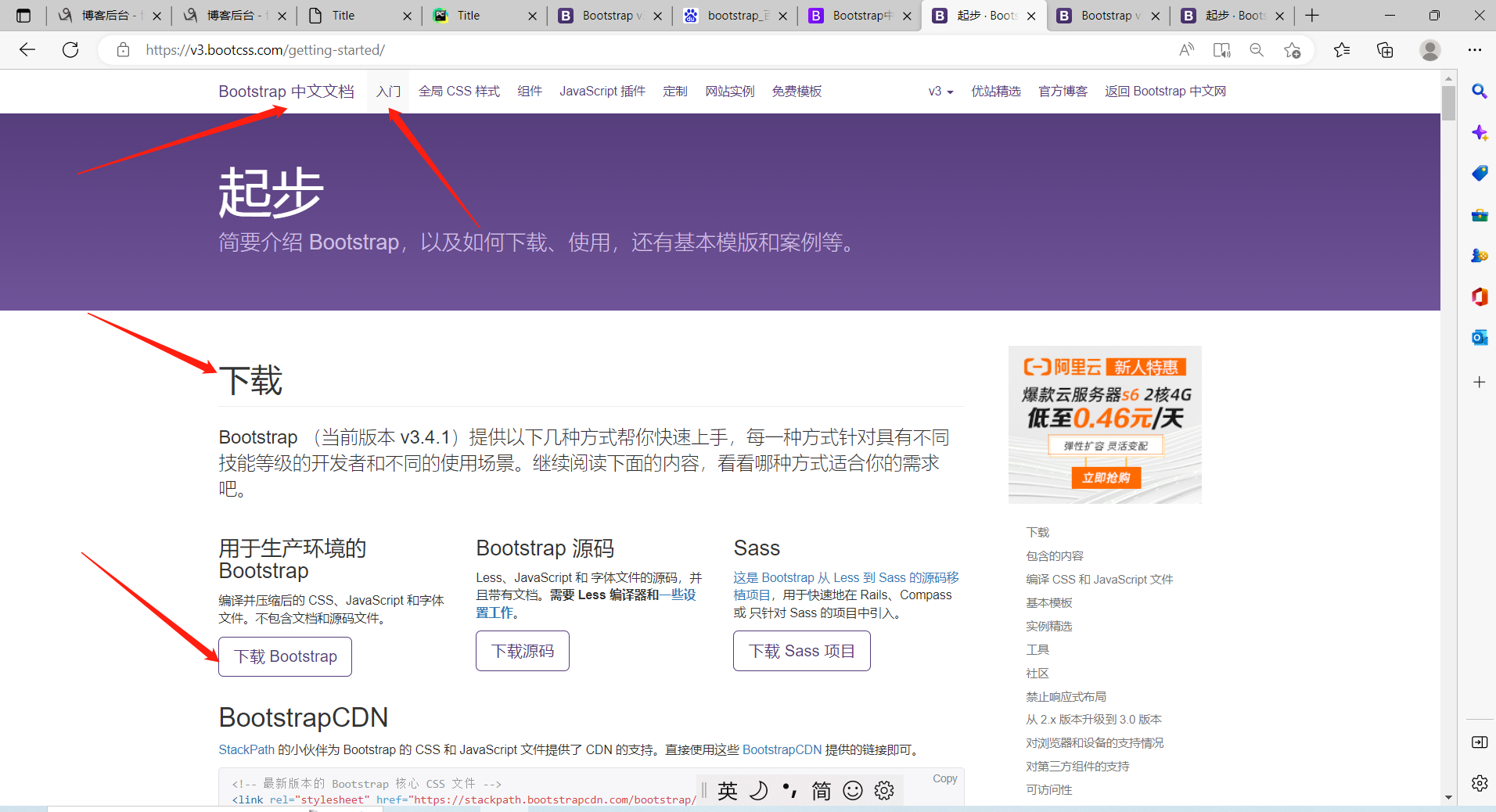The image size is (1496, 812).
Task: Jump to 禁止响应式布局 in side navigation
Action: [x=1066, y=696]
